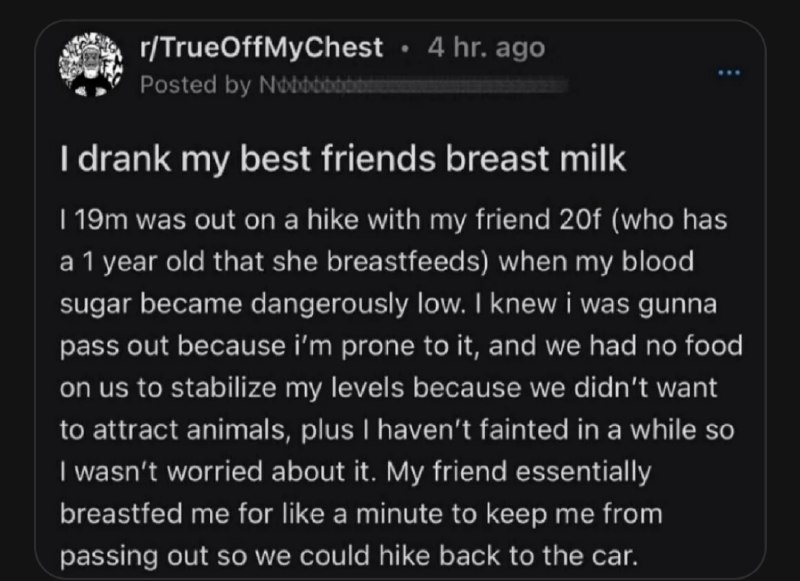This screenshot has height=581, width=800.
Task: Click the dot separator after subreddit name
Action: [x=405, y=49]
